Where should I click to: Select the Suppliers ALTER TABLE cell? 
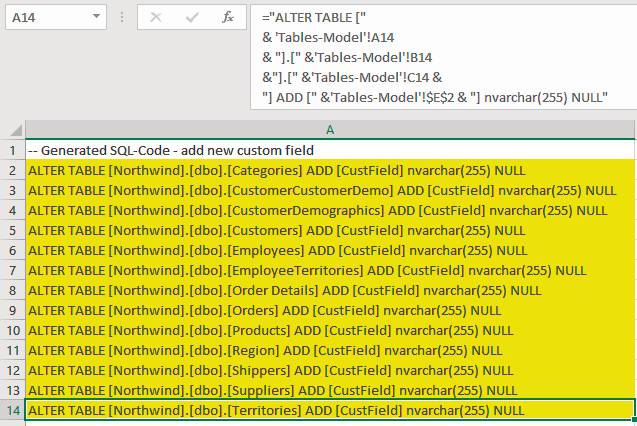(330, 390)
